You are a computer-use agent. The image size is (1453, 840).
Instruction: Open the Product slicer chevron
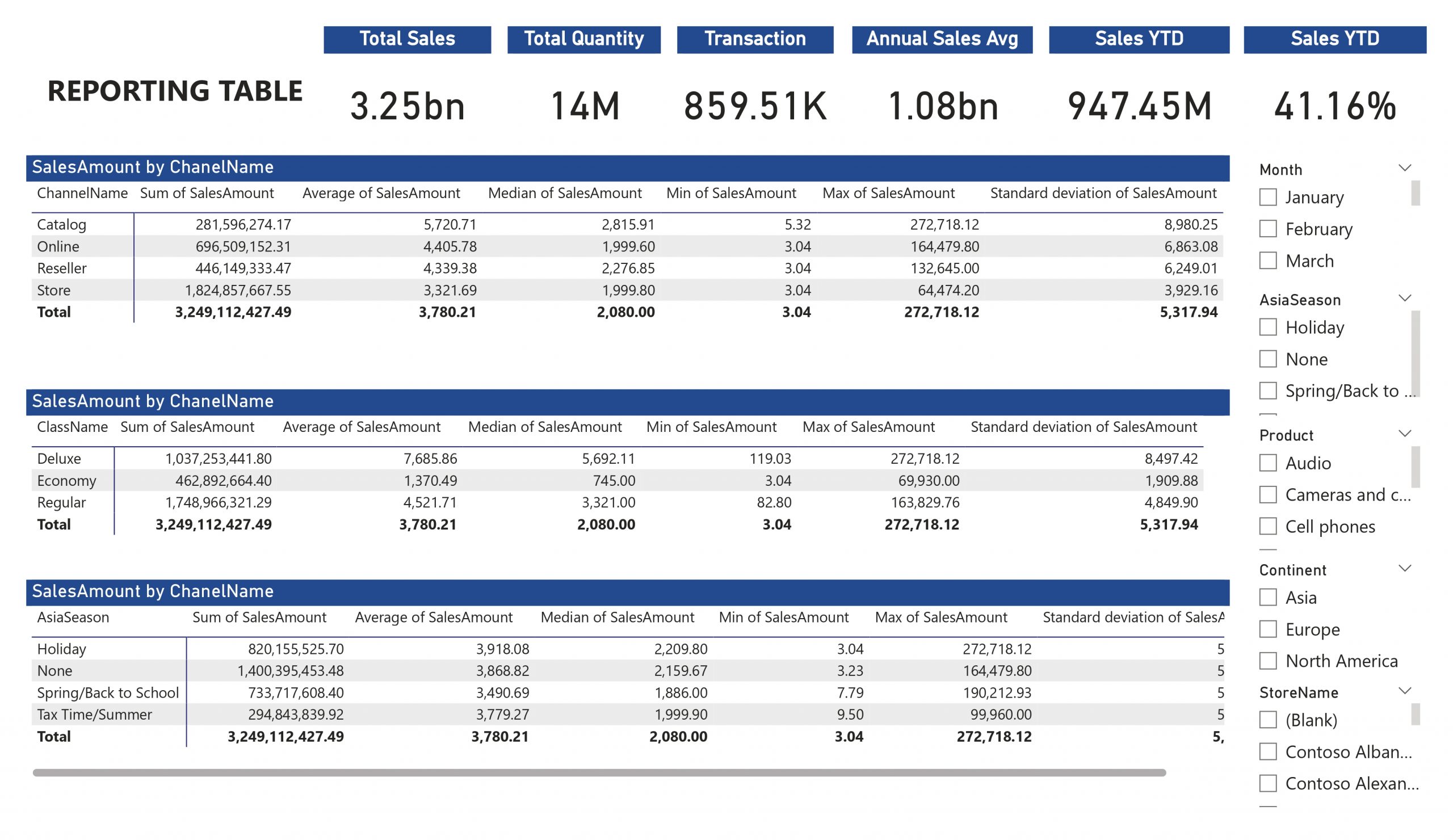(1405, 434)
